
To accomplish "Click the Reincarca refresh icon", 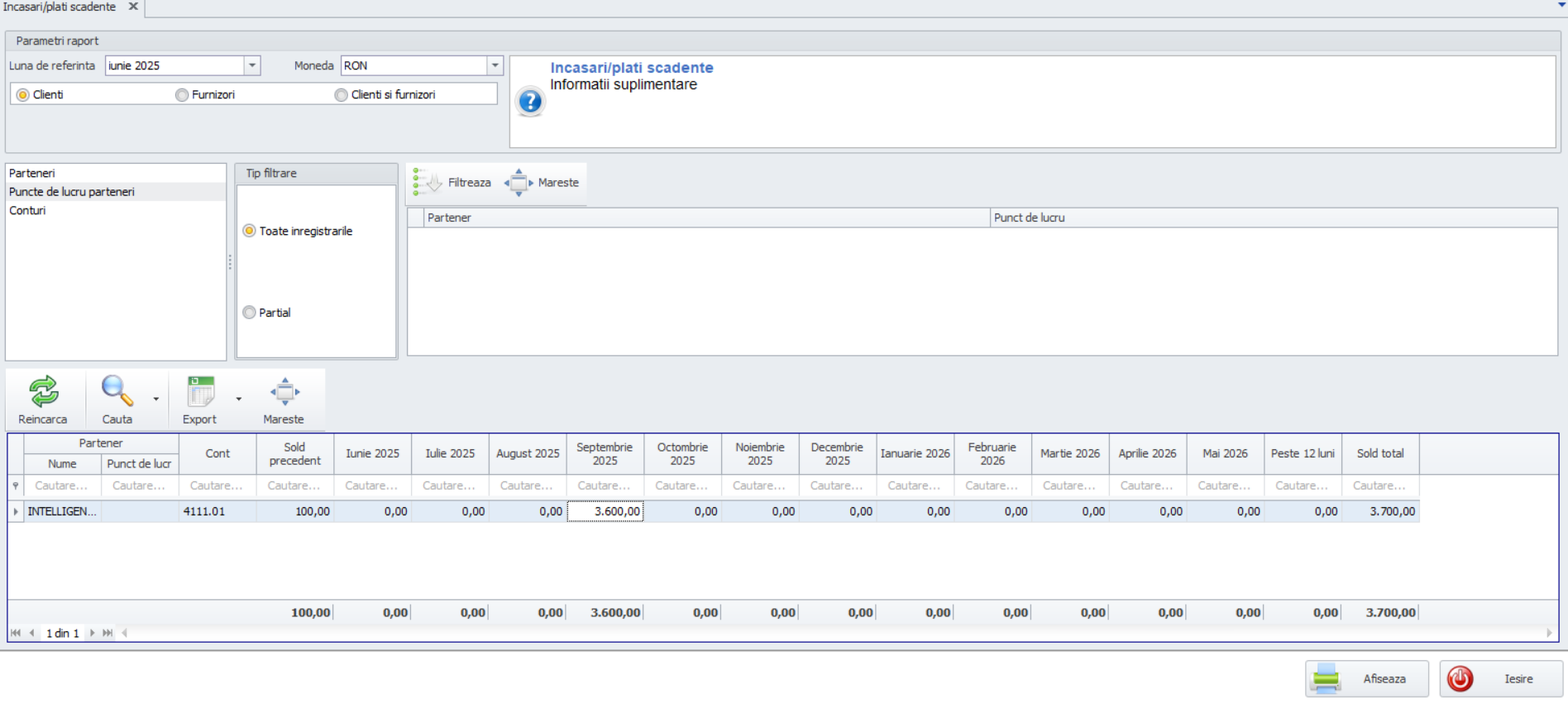I will tap(43, 391).
